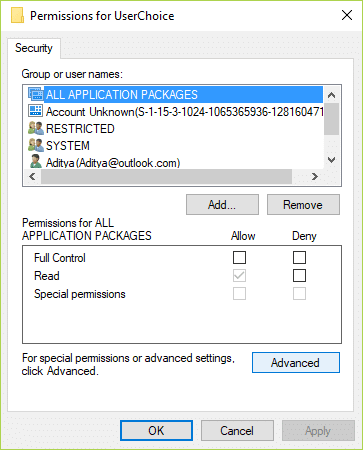
Task: Click the Remove button
Action: (303, 205)
